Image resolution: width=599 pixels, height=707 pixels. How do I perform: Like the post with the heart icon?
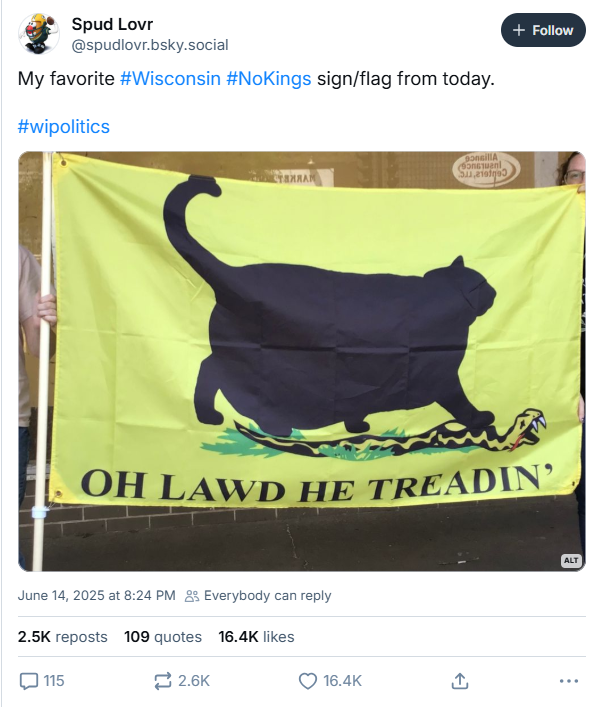click(x=308, y=681)
